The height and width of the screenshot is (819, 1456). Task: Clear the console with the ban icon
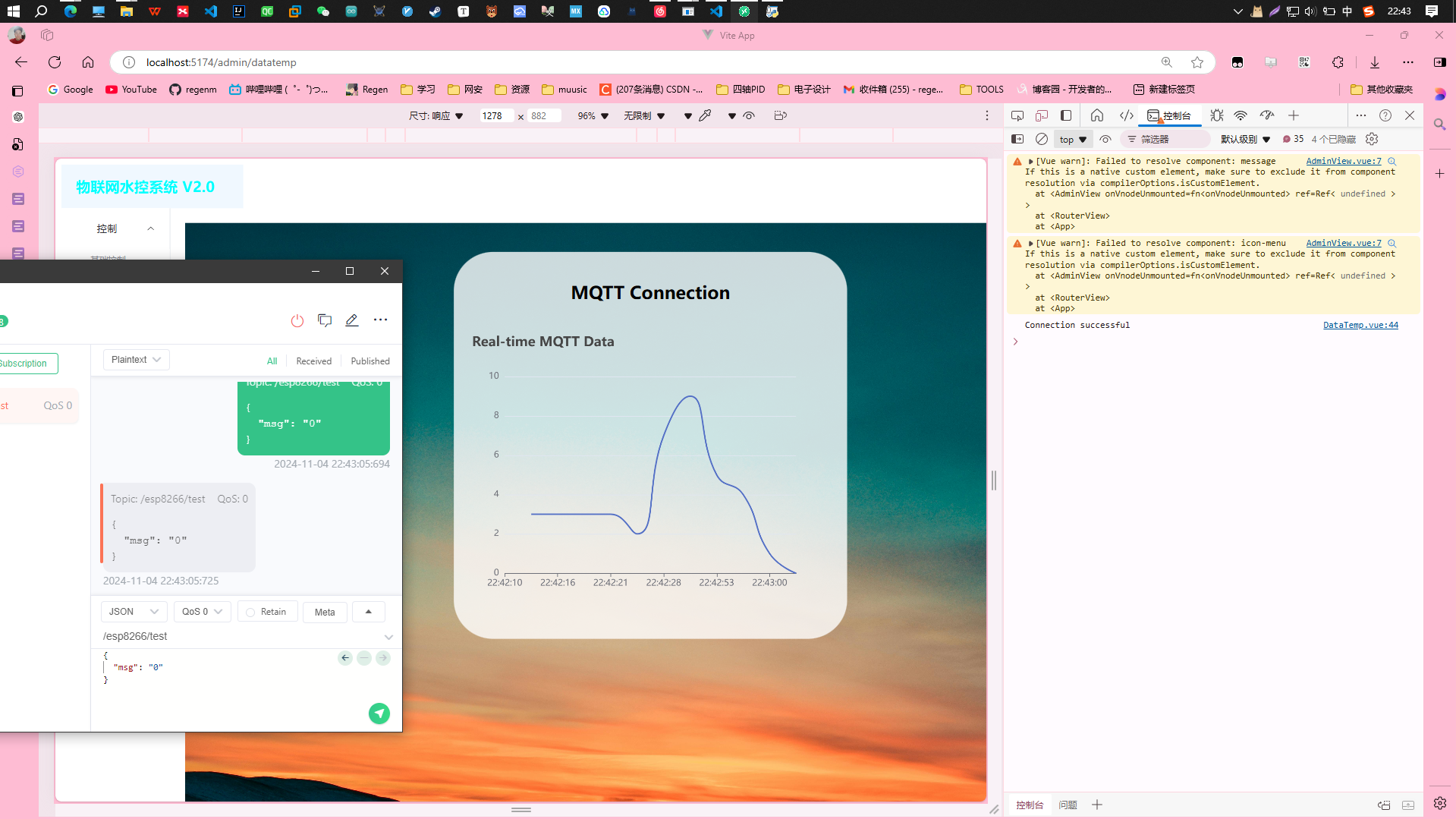click(1042, 139)
